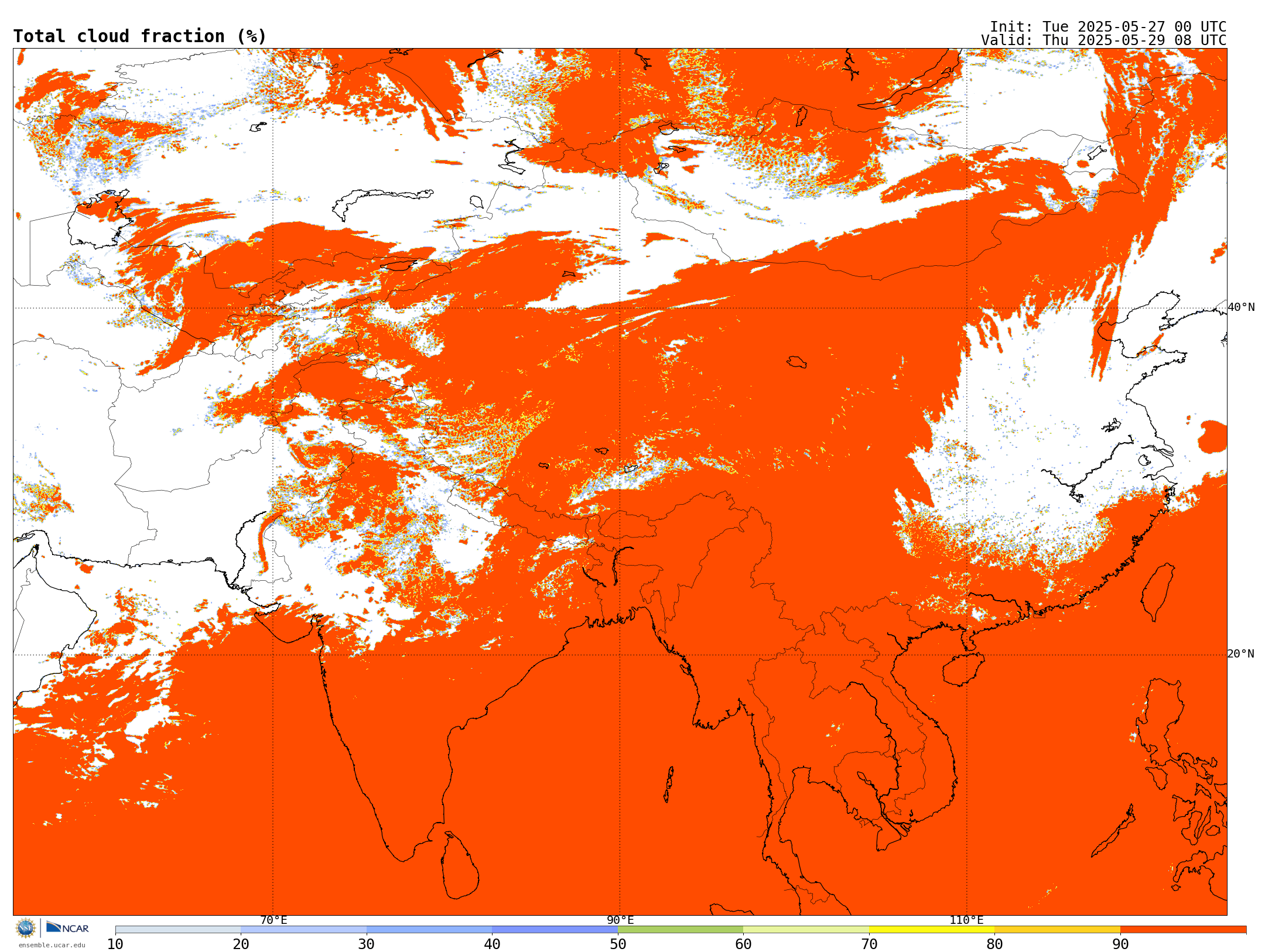Click the 40°N latitude label
Screen dimensions: 1265x952
[1241, 307]
